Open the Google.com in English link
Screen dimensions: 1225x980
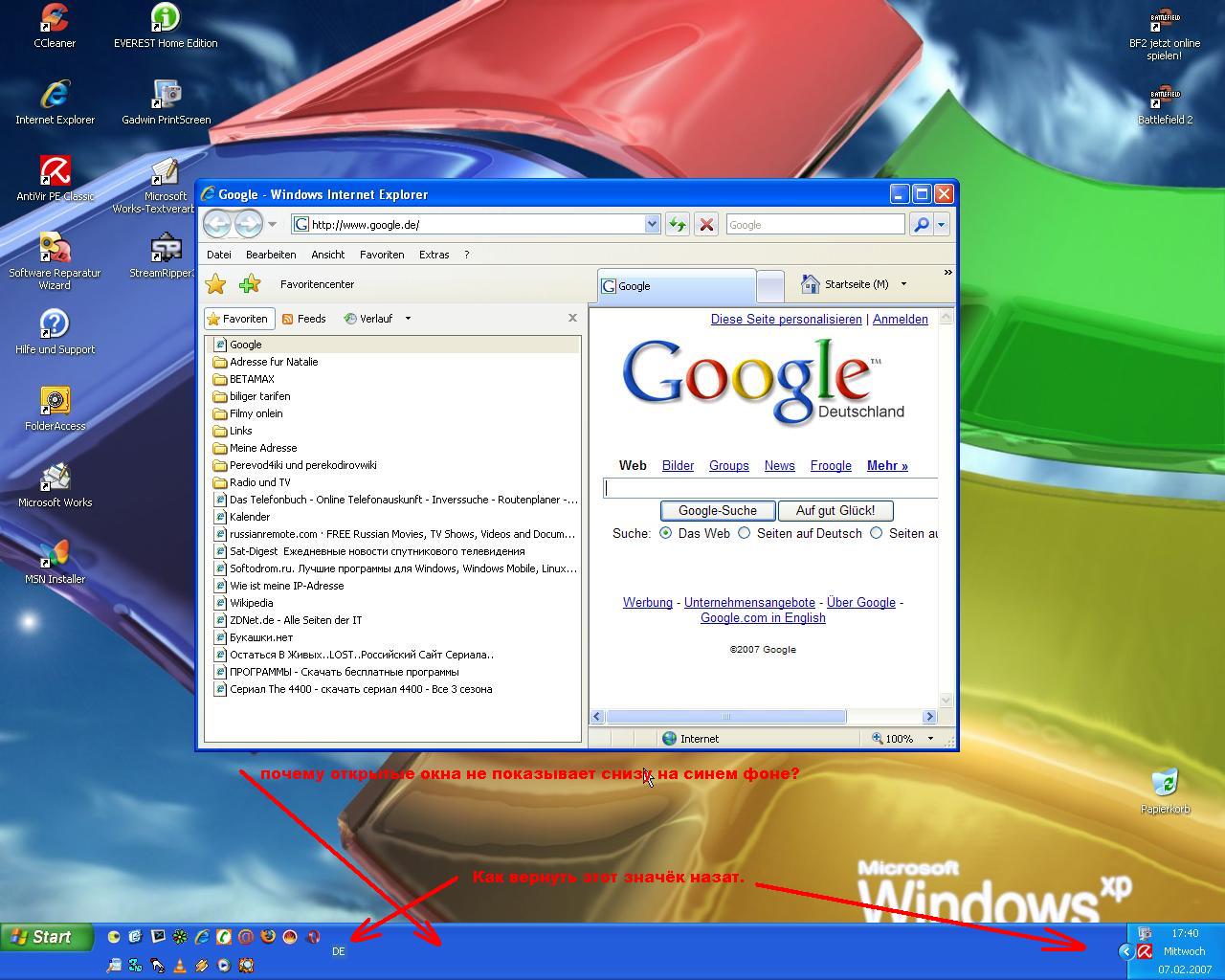click(763, 617)
